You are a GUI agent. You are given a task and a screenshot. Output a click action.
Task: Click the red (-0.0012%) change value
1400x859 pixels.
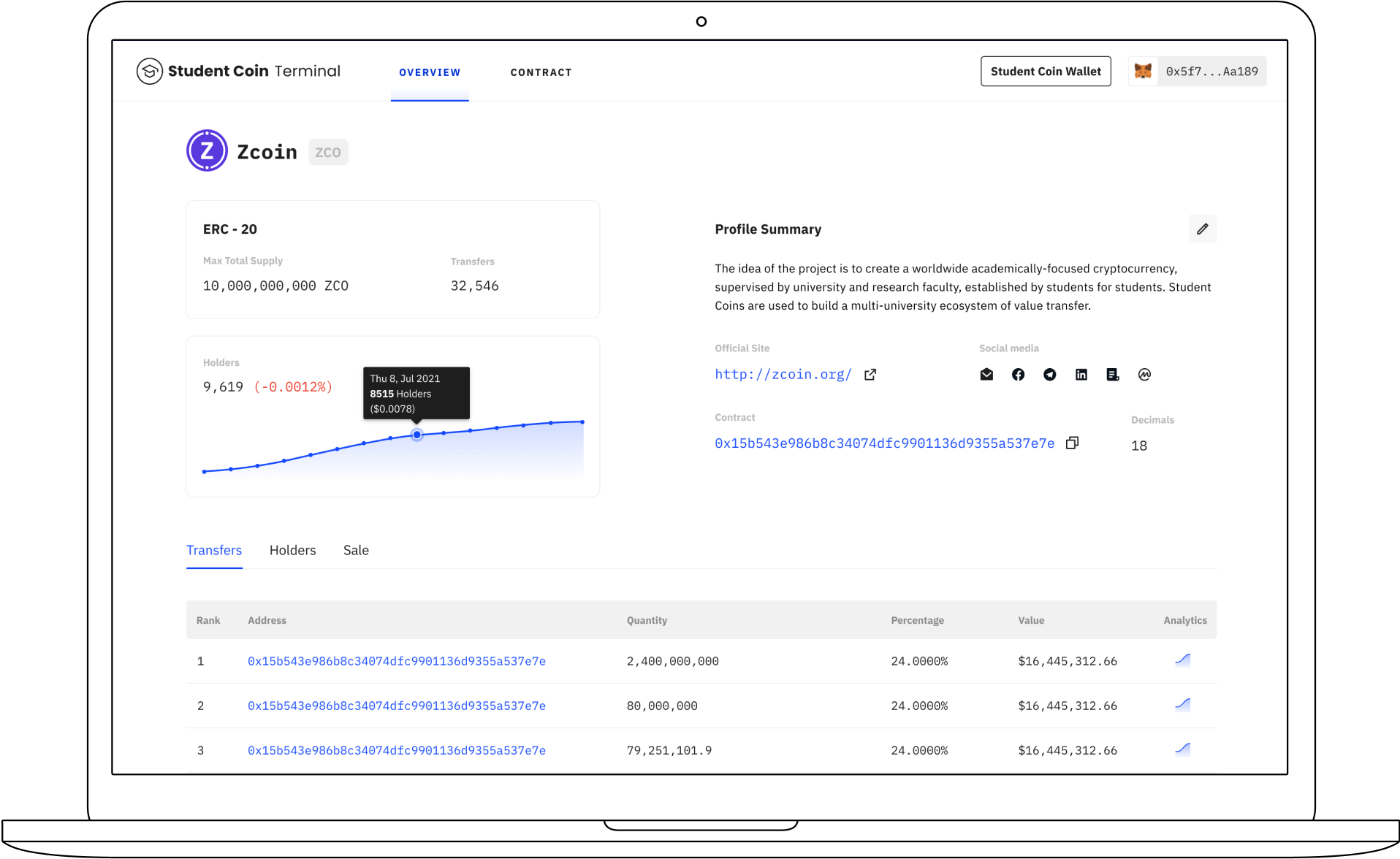pos(293,386)
